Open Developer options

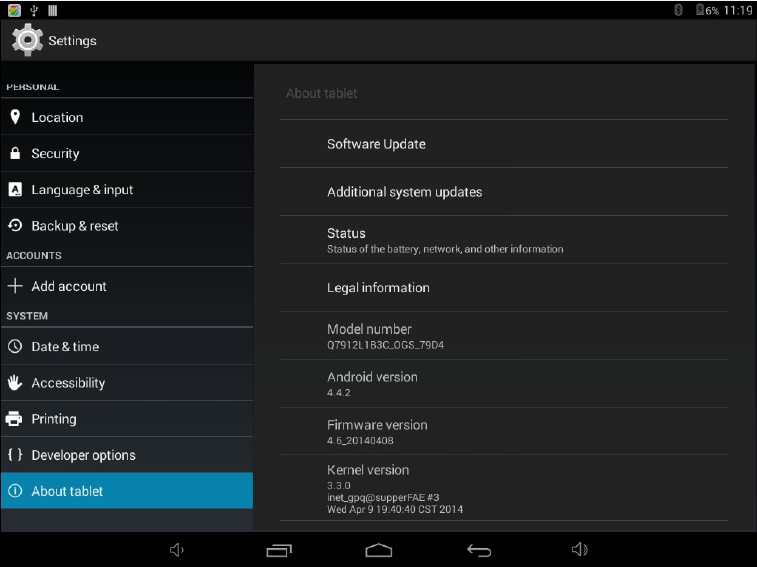(x=127, y=455)
